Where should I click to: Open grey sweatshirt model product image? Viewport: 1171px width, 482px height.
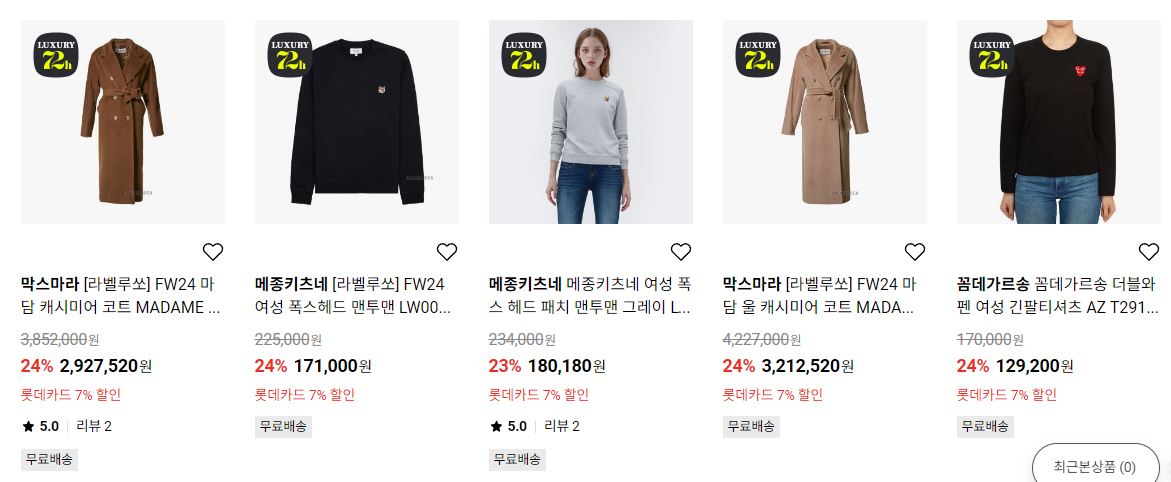[x=591, y=122]
